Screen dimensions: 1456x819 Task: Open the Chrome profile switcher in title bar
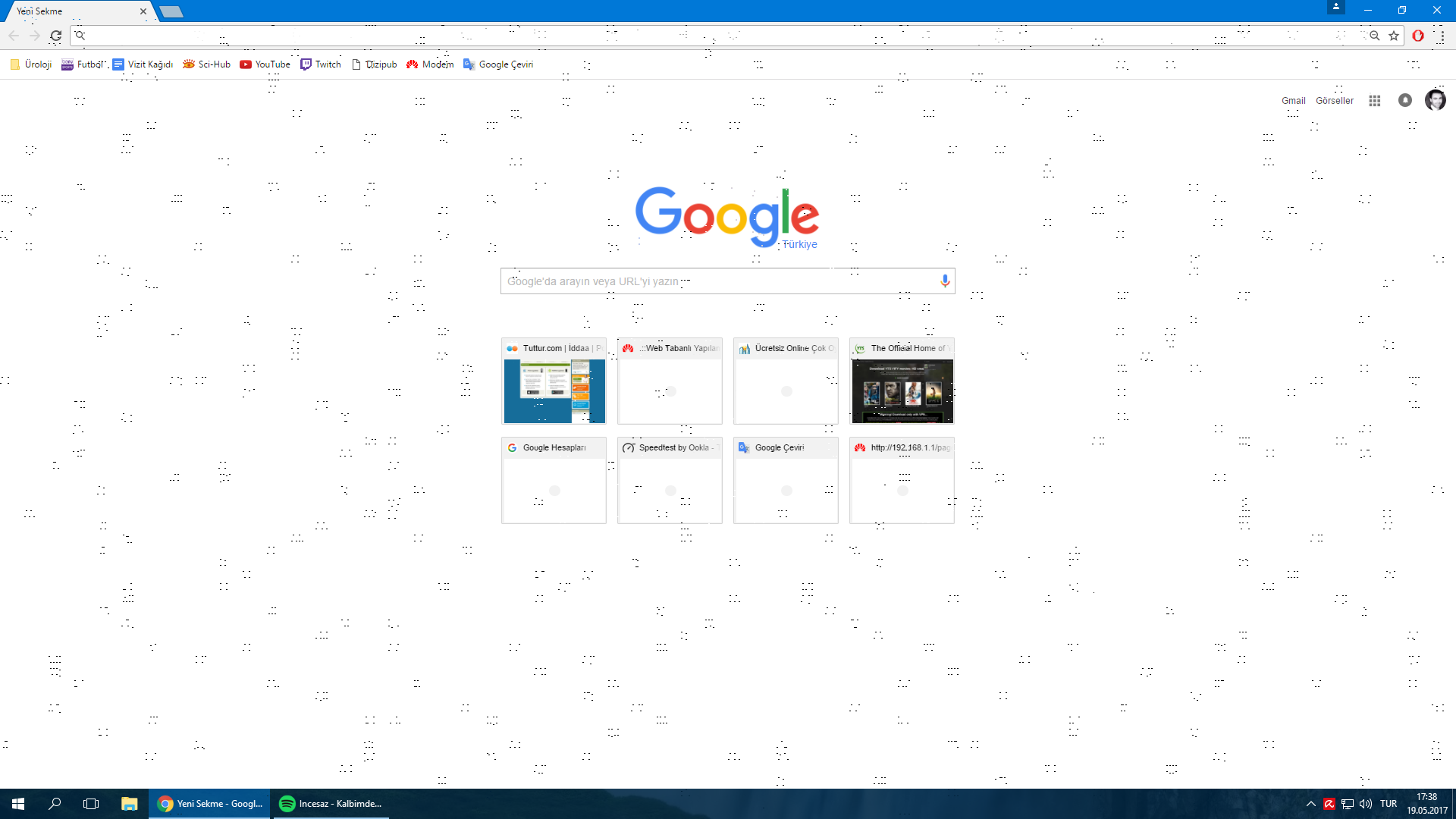point(1336,7)
